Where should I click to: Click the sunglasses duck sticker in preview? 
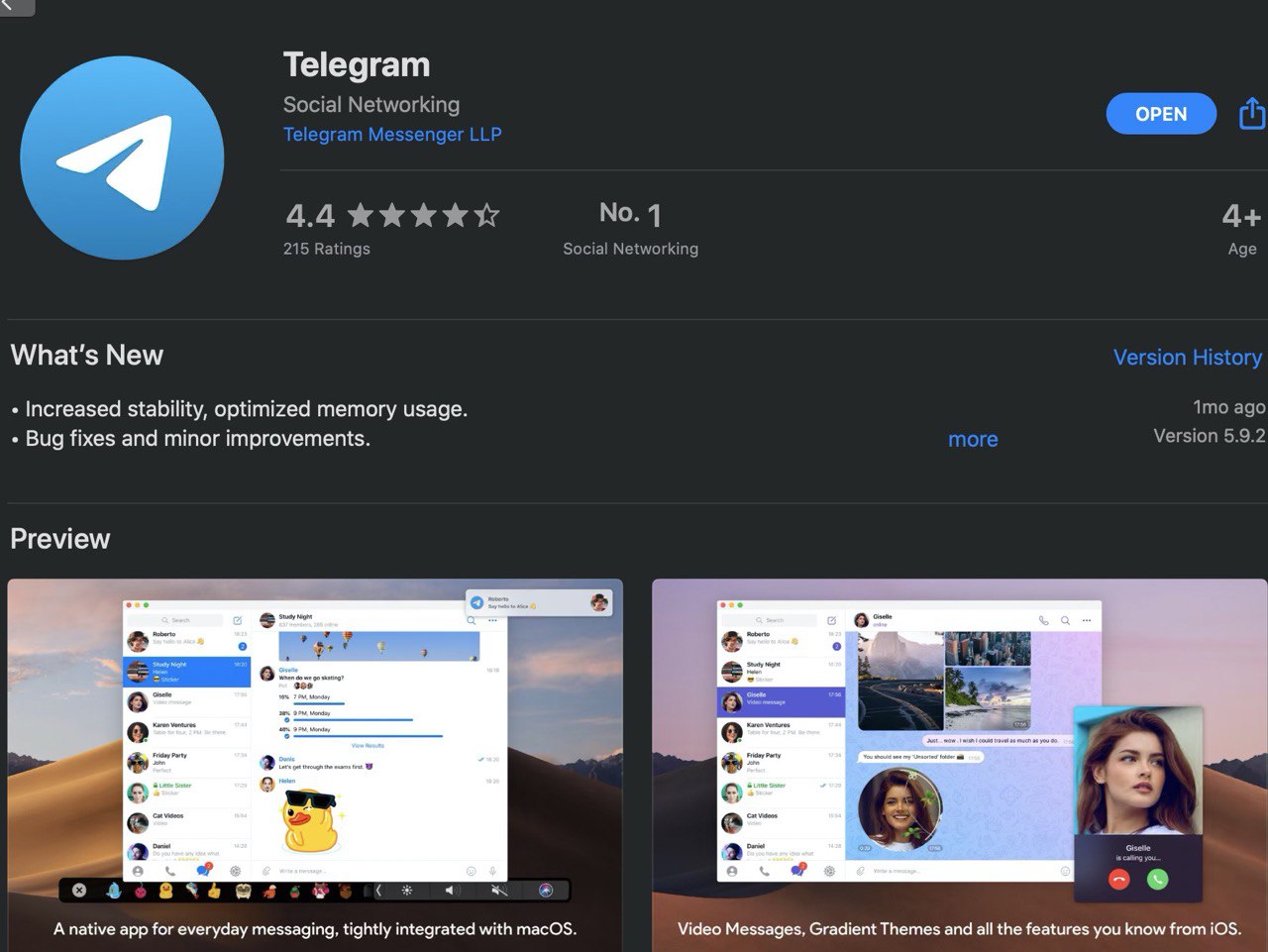pos(312,822)
